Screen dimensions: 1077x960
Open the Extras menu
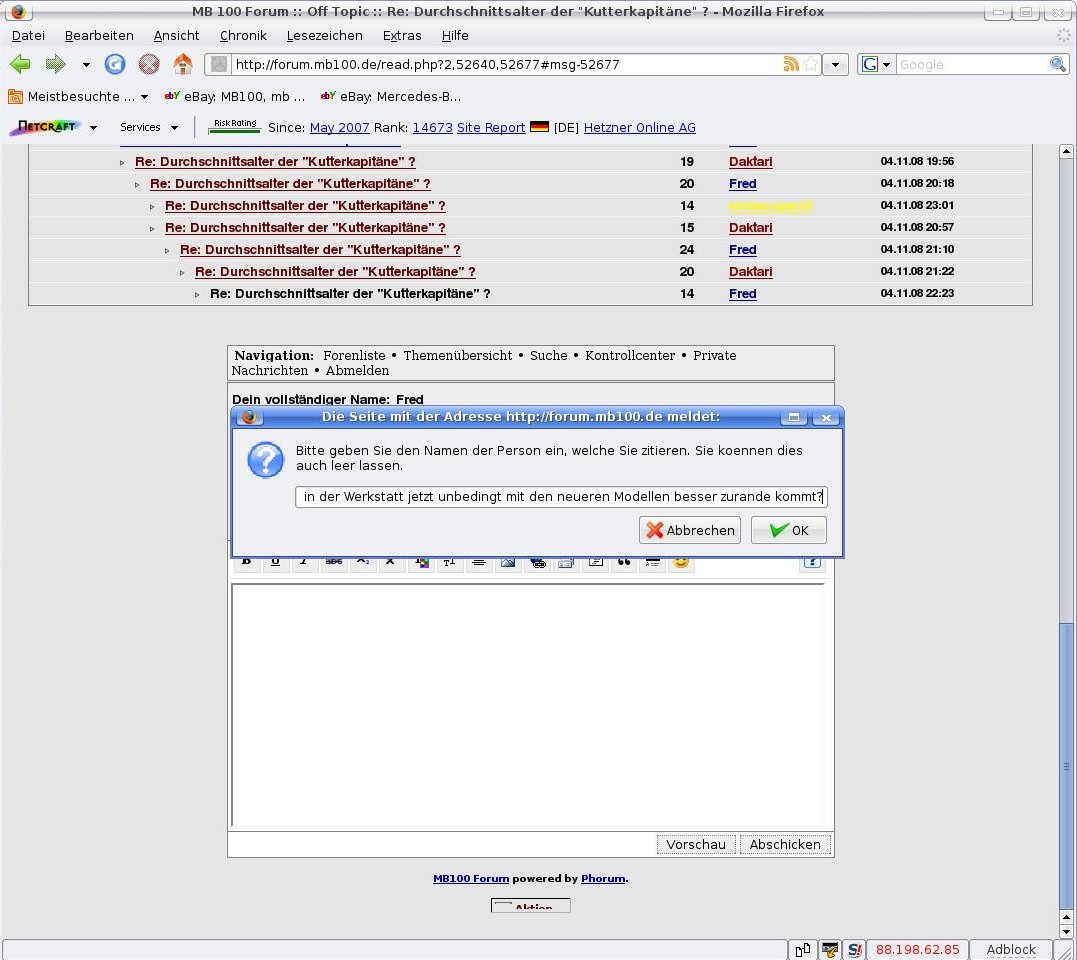pyautogui.click(x=402, y=36)
